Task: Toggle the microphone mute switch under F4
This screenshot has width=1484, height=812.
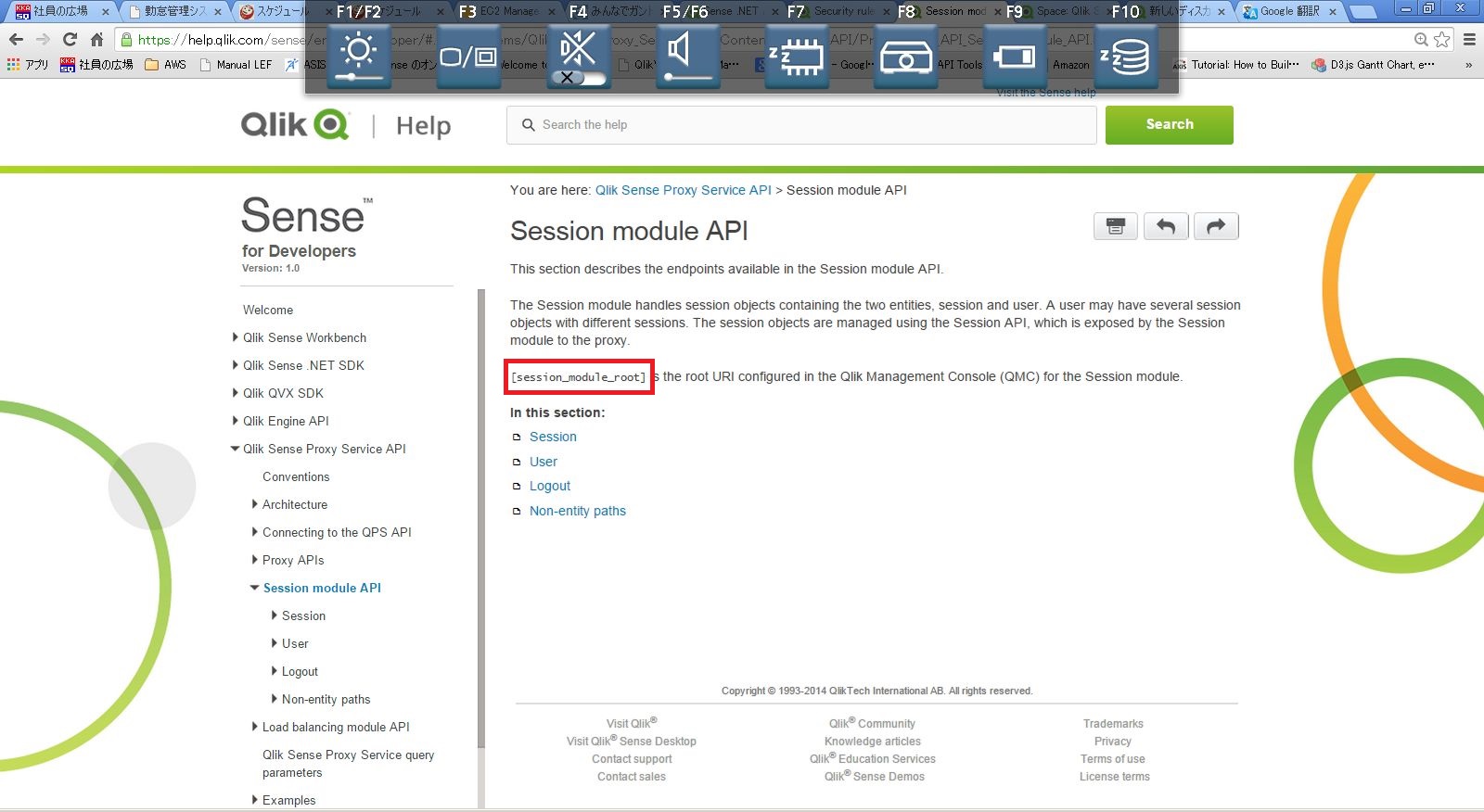Action: (578, 78)
